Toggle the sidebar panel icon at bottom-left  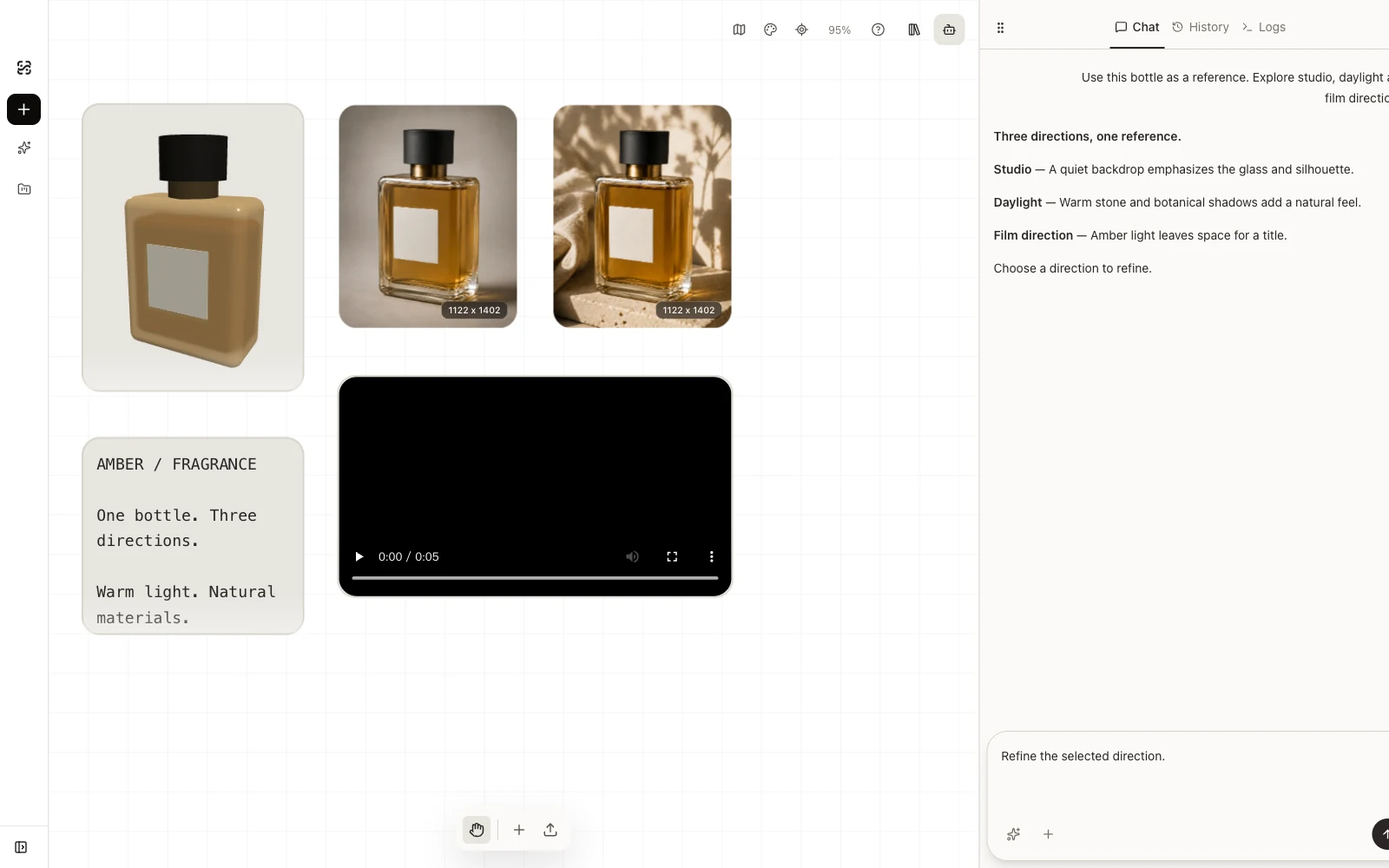[21, 847]
